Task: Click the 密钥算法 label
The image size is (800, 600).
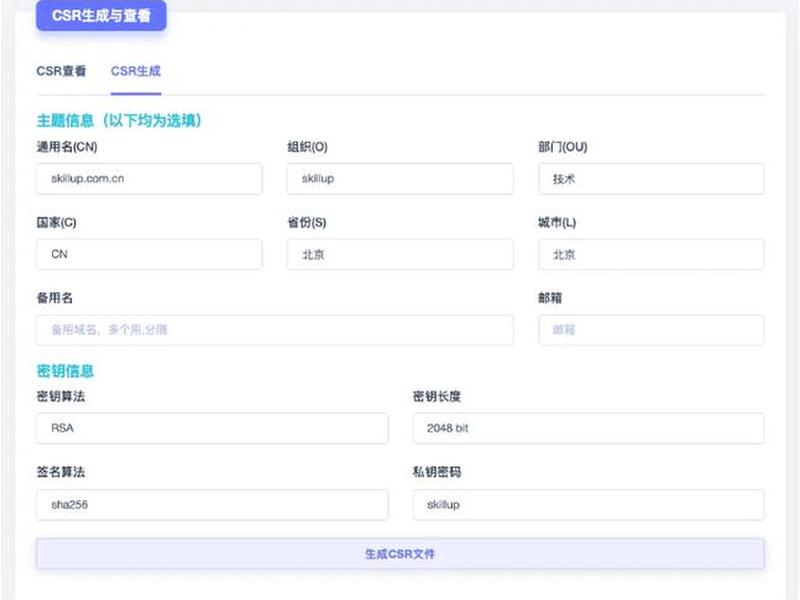Action: tap(61, 396)
